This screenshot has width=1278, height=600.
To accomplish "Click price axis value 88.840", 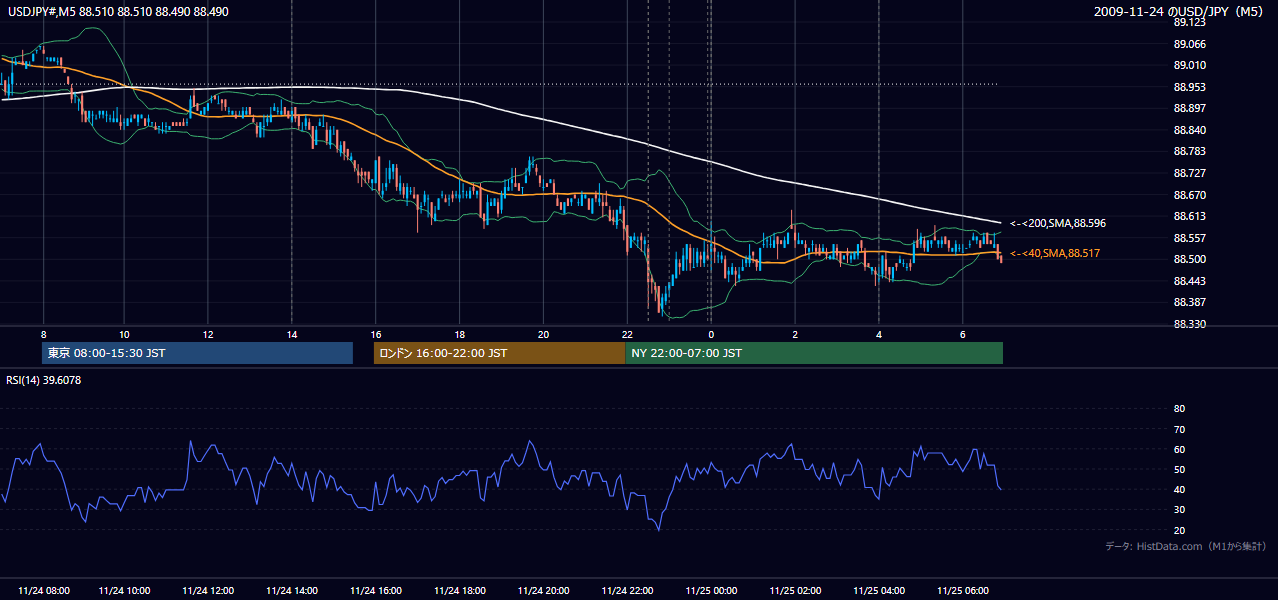I will click(x=1189, y=130).
